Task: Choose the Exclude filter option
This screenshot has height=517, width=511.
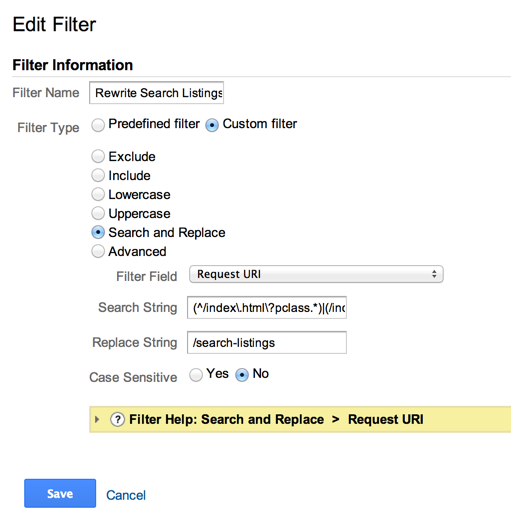Action: 98,156
